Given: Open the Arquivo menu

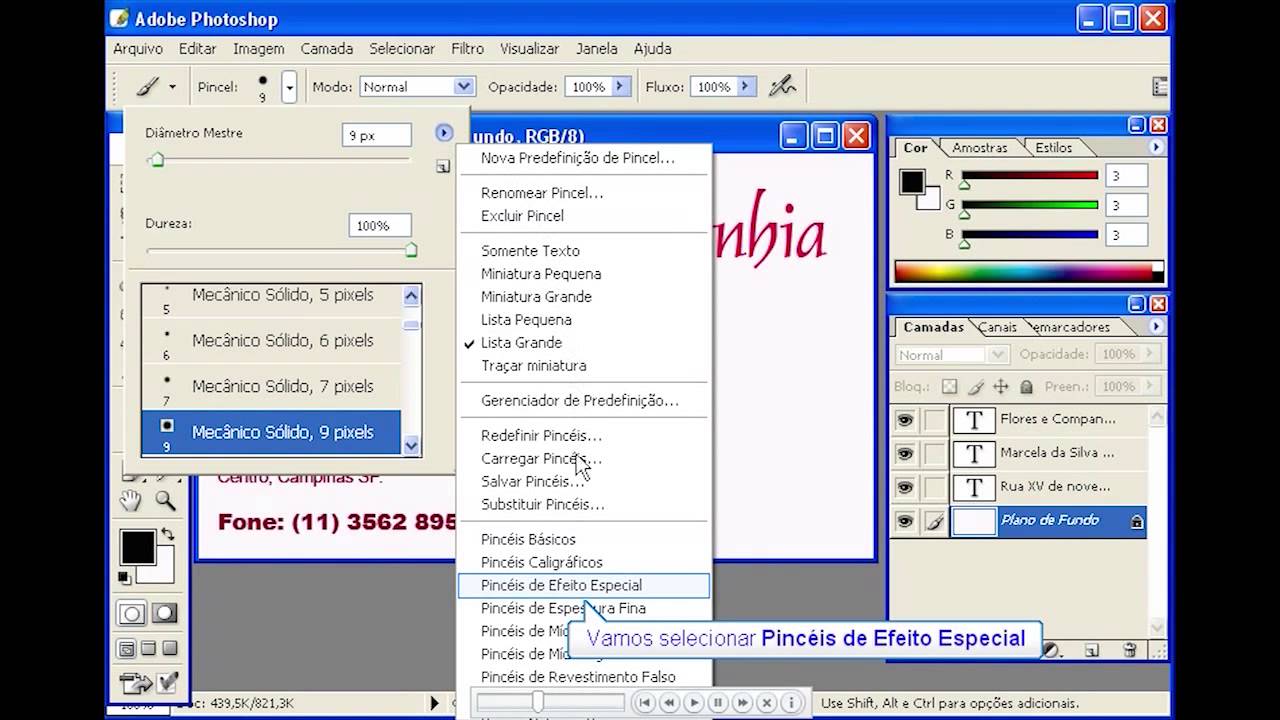Looking at the screenshot, I should pyautogui.click(x=138, y=48).
